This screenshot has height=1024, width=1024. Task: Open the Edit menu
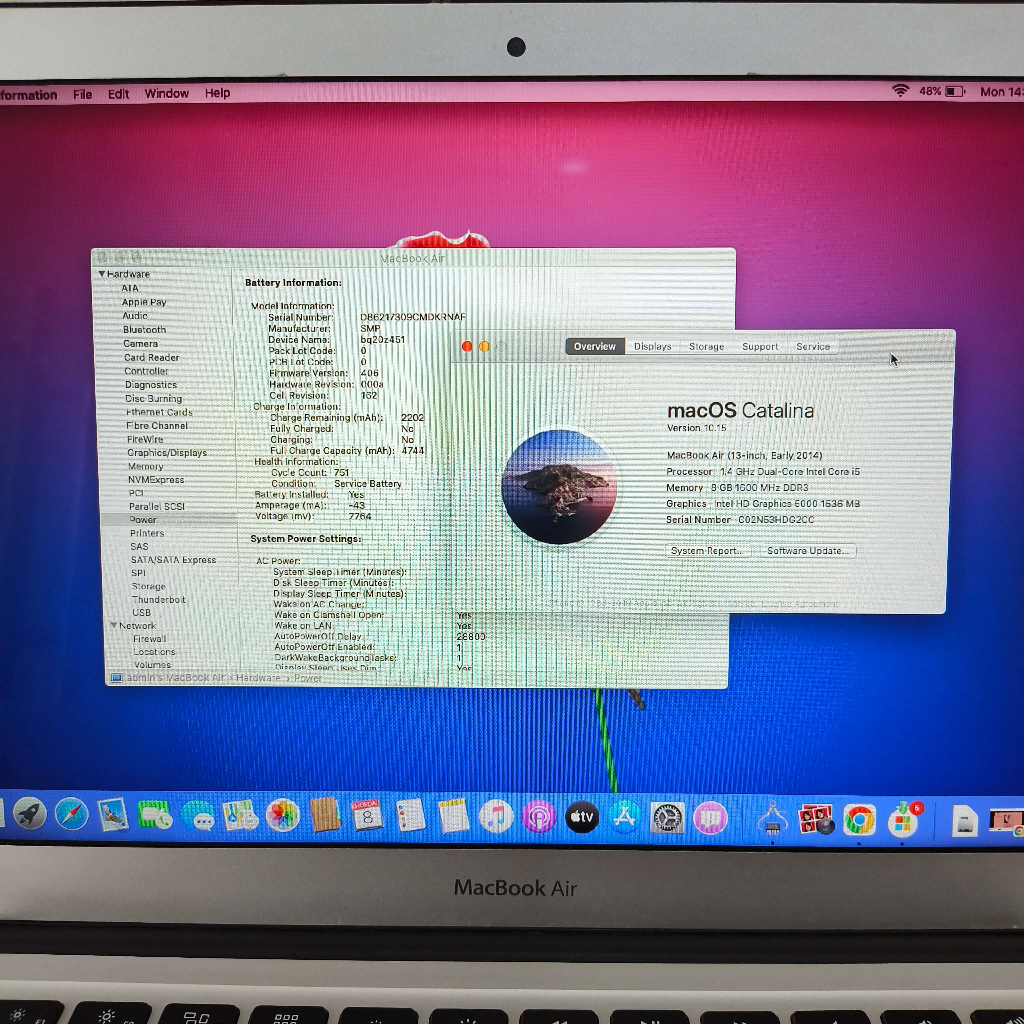point(119,94)
